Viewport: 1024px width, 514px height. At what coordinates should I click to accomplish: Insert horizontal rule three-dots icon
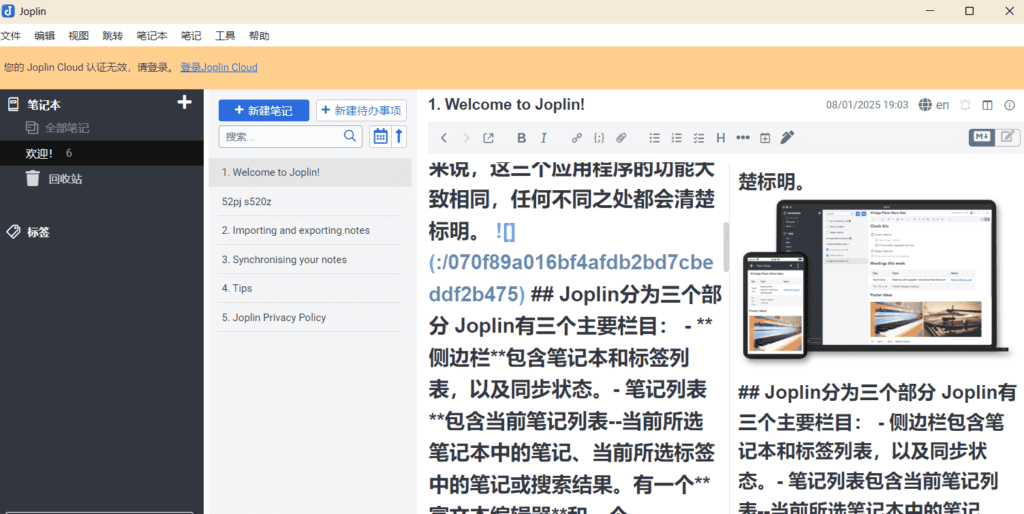click(743, 138)
